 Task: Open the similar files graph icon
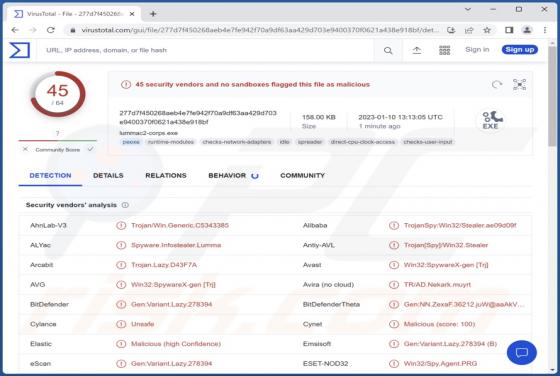[x=520, y=84]
